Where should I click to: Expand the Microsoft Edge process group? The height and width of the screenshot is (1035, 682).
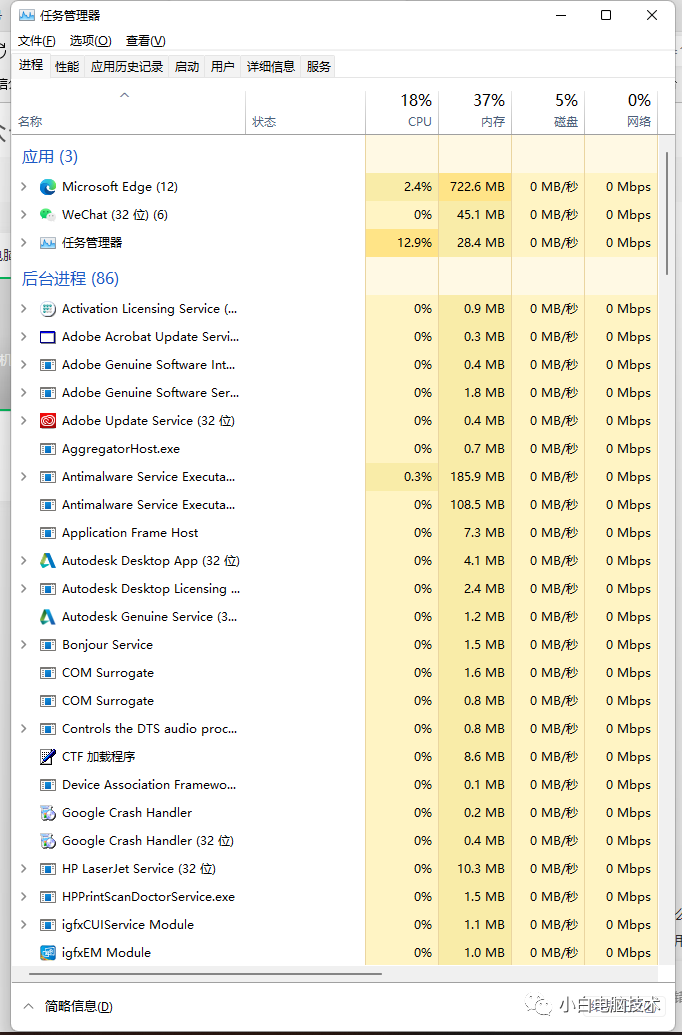(x=24, y=187)
